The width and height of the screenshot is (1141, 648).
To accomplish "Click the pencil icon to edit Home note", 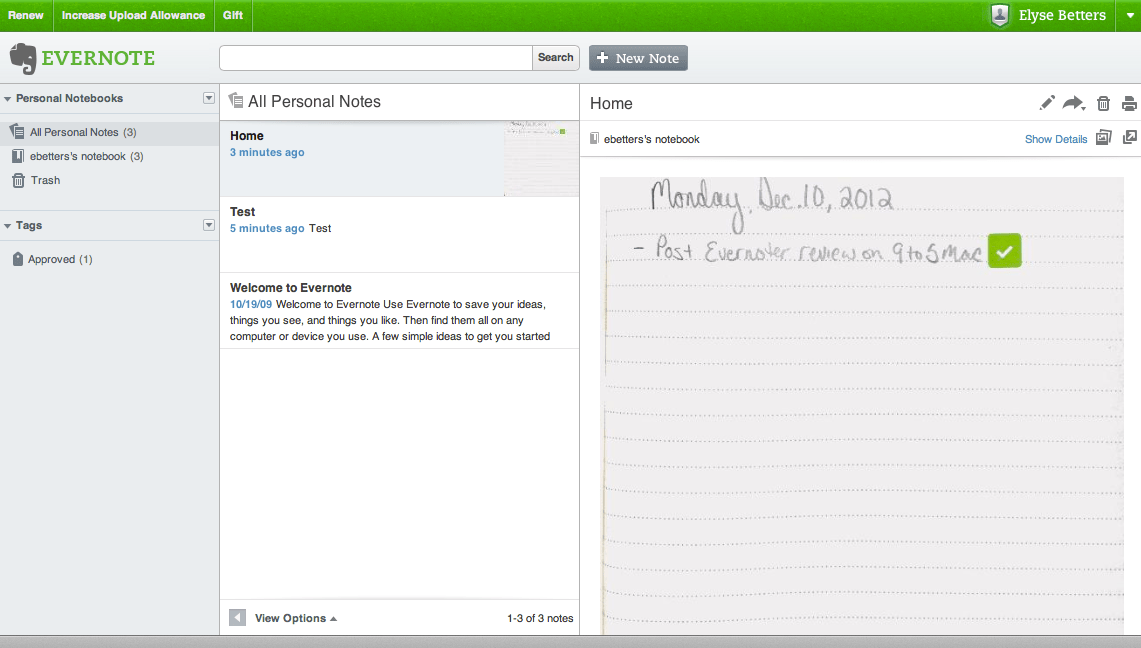I will click(x=1047, y=102).
